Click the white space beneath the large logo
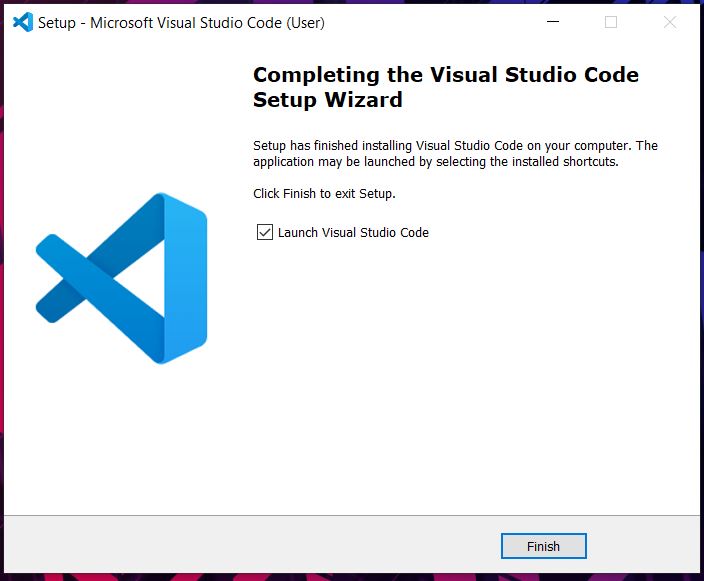The image size is (704, 581). [x=121, y=440]
